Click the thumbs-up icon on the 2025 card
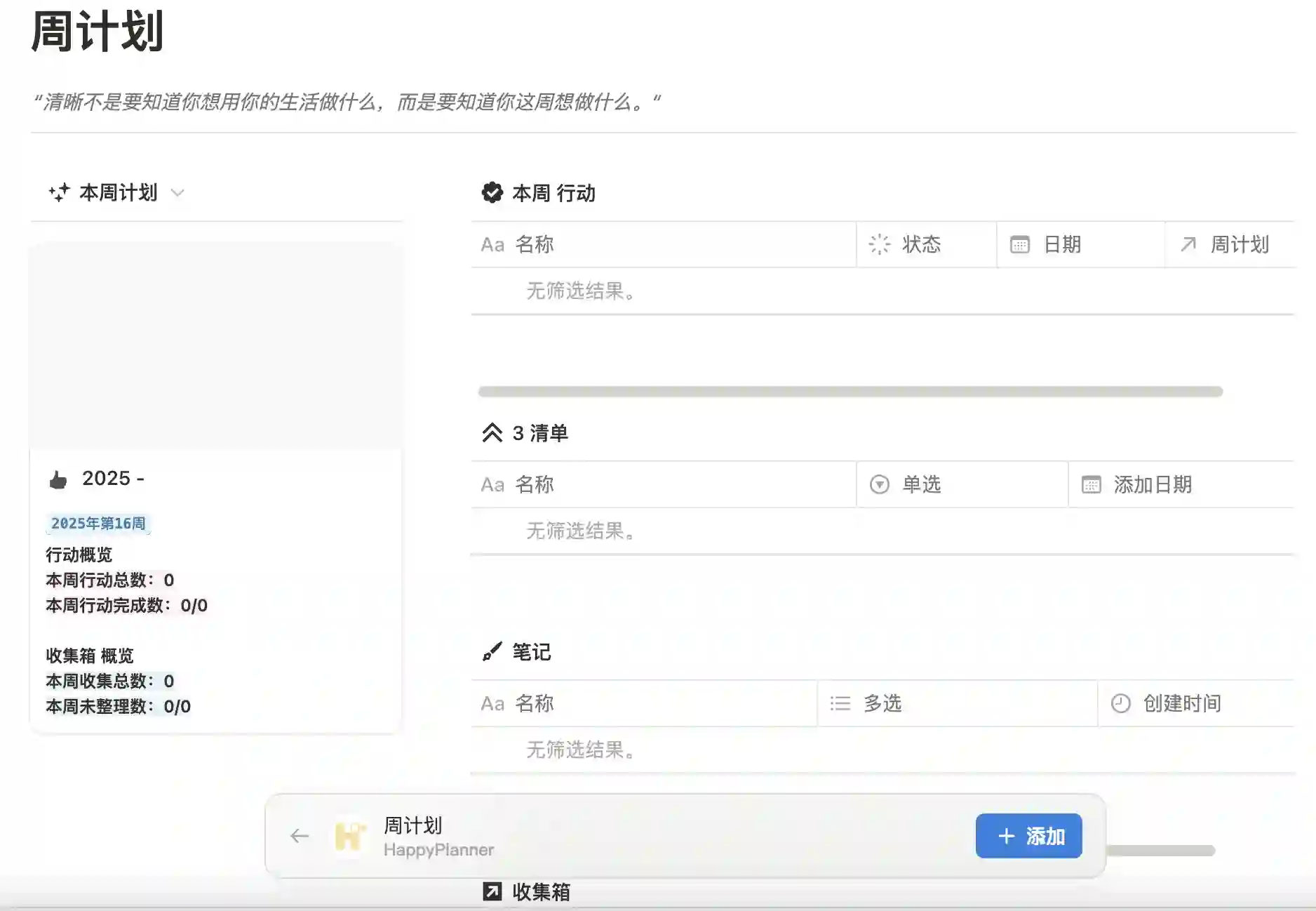 coord(58,479)
